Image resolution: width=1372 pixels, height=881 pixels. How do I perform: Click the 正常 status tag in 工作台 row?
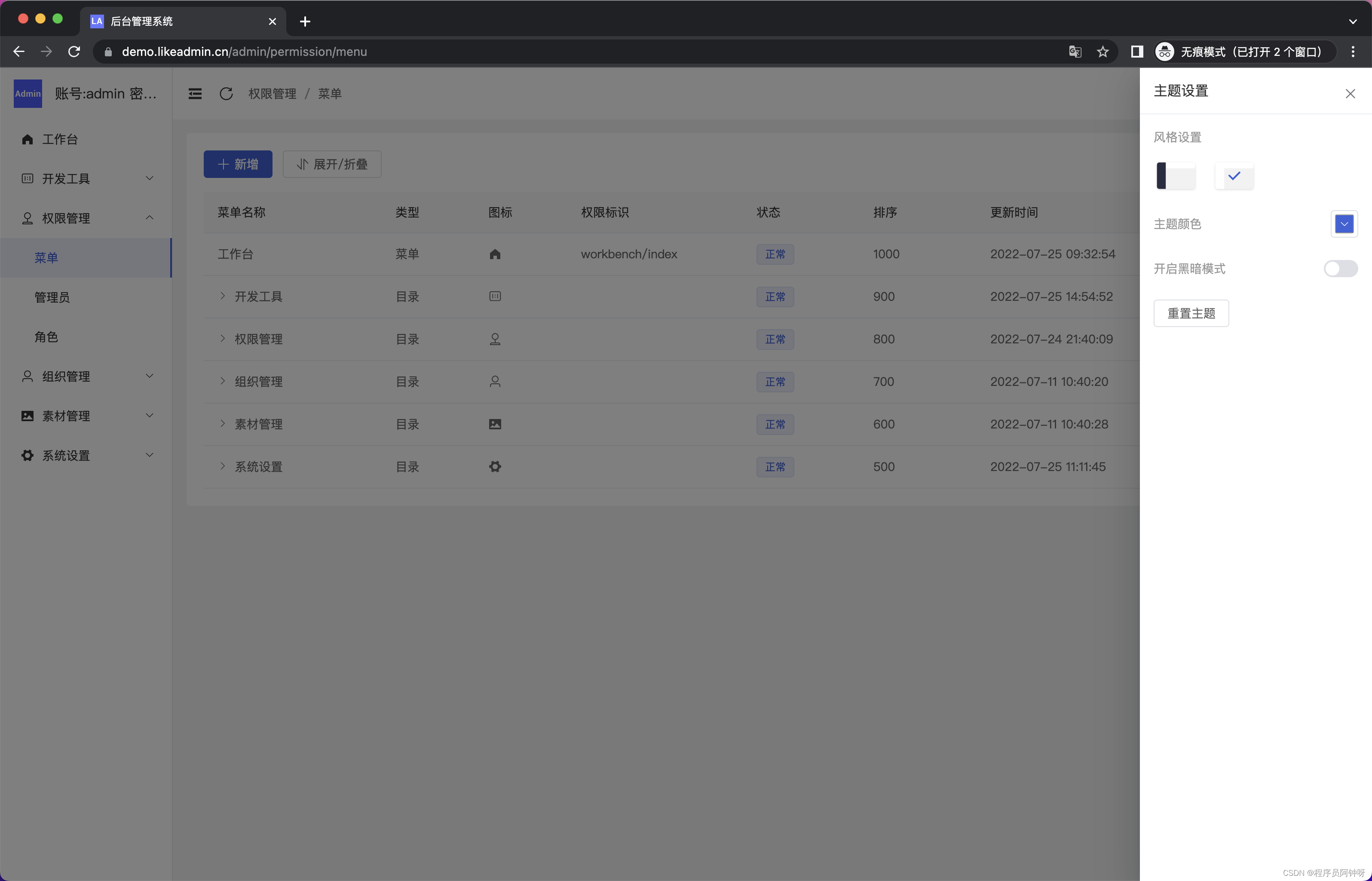(775, 254)
